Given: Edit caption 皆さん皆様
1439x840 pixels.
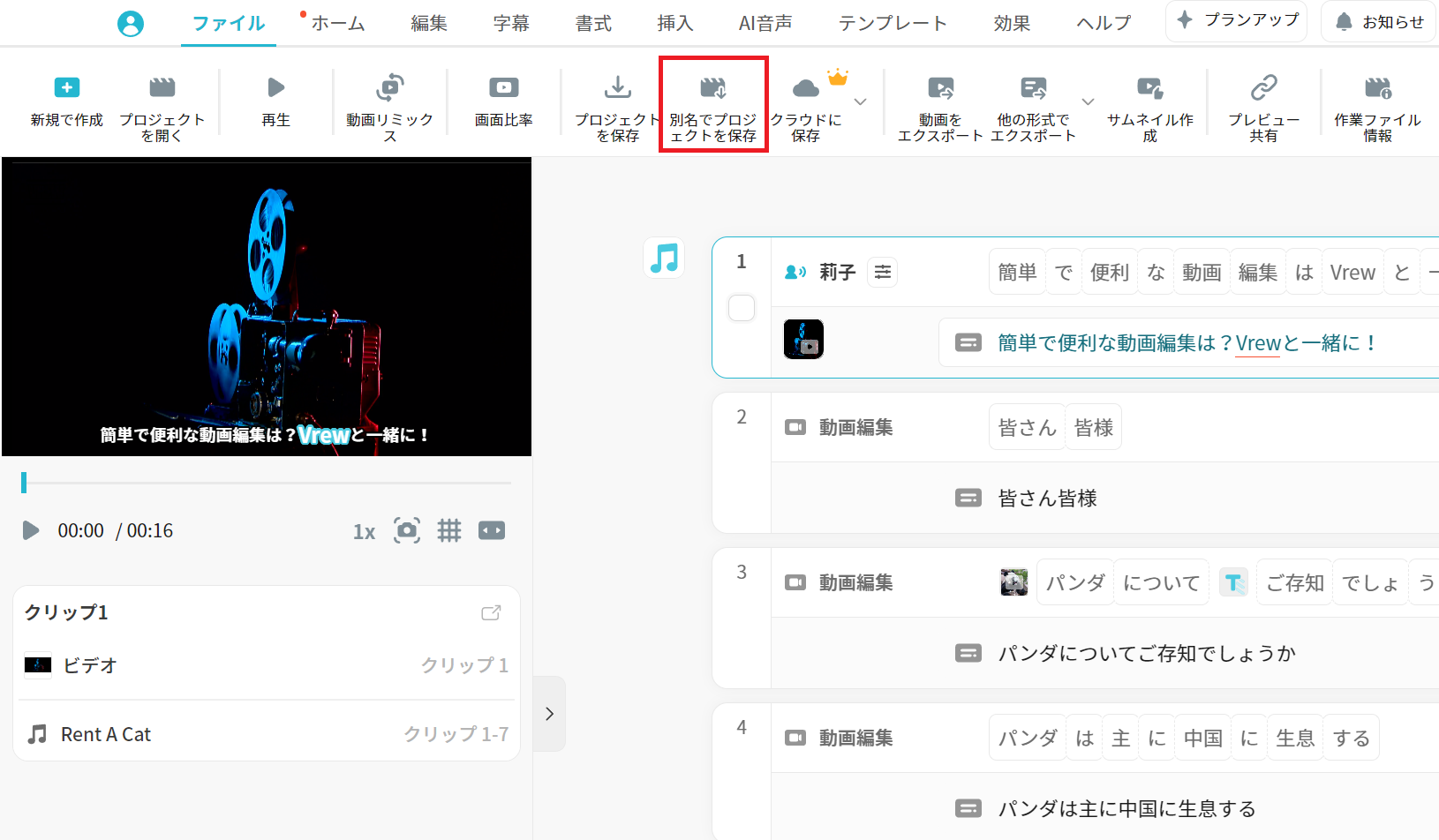Looking at the screenshot, I should [x=1047, y=499].
